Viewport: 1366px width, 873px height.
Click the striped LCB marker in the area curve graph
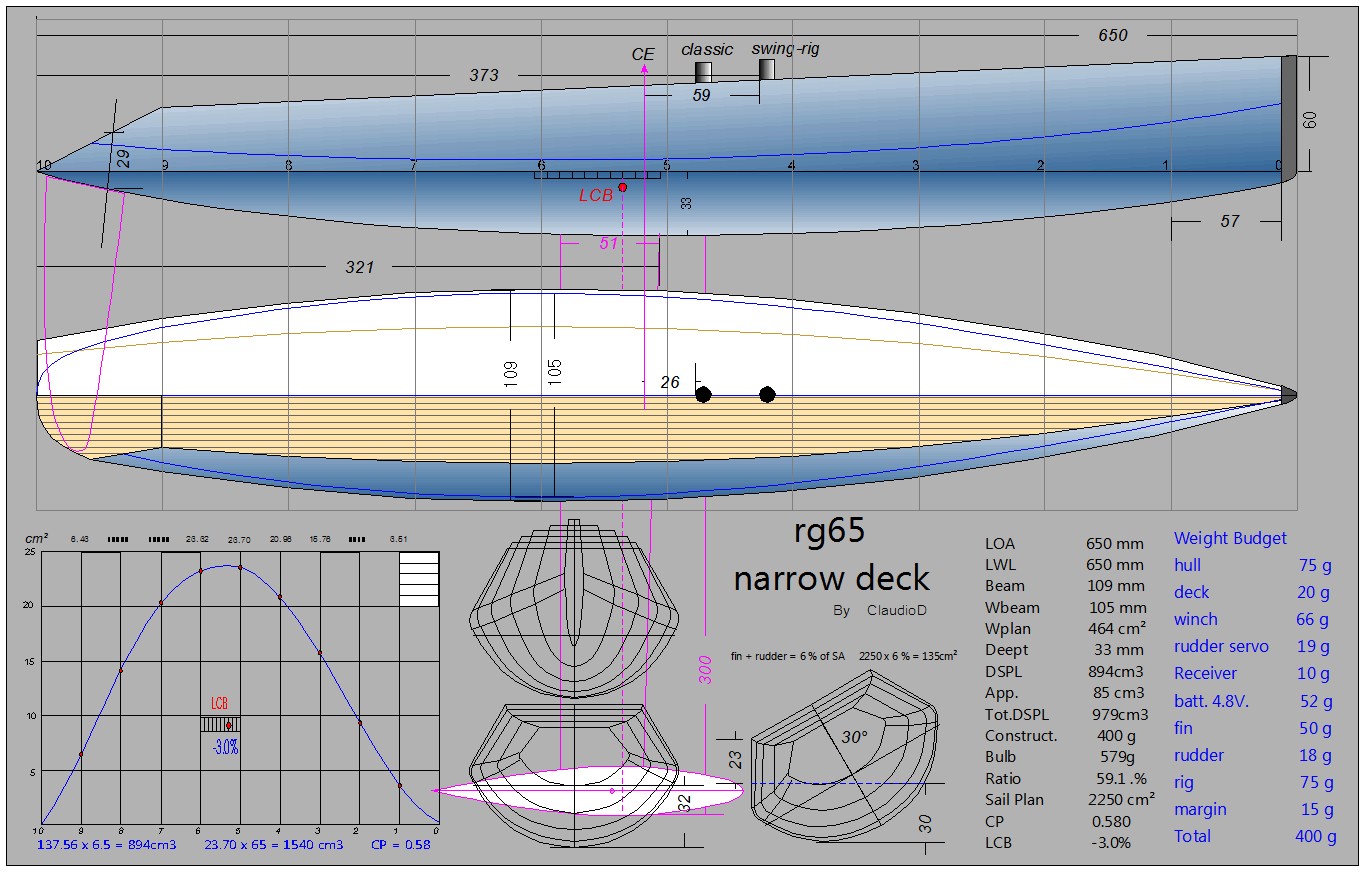pyautogui.click(x=219, y=724)
